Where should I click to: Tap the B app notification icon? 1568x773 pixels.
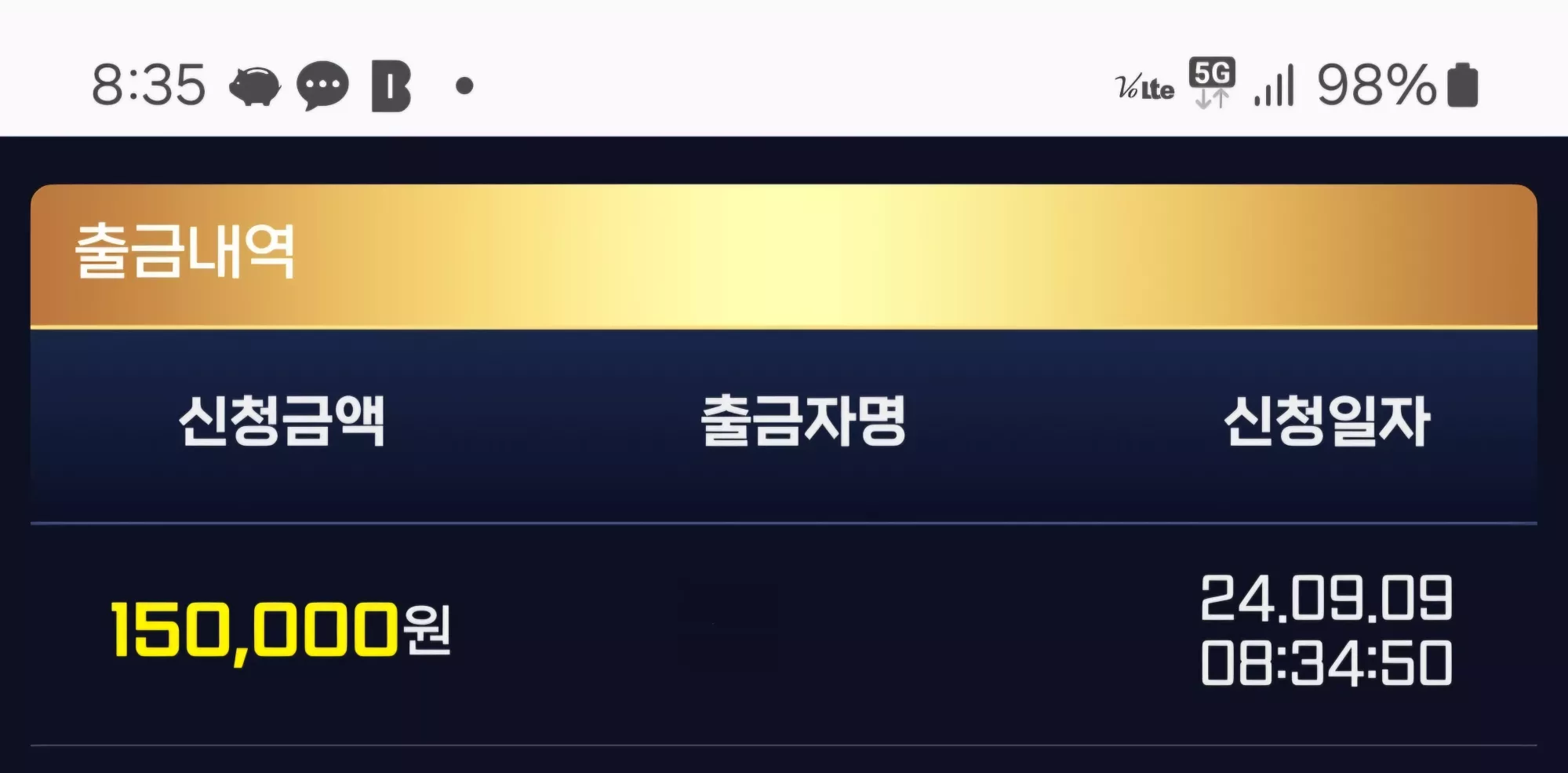[391, 86]
